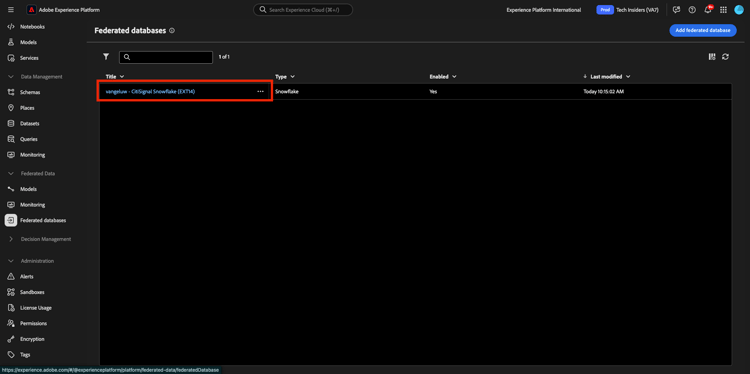This screenshot has width=750, height=374.
Task: Click Experience Platform International org name
Action: tap(544, 10)
